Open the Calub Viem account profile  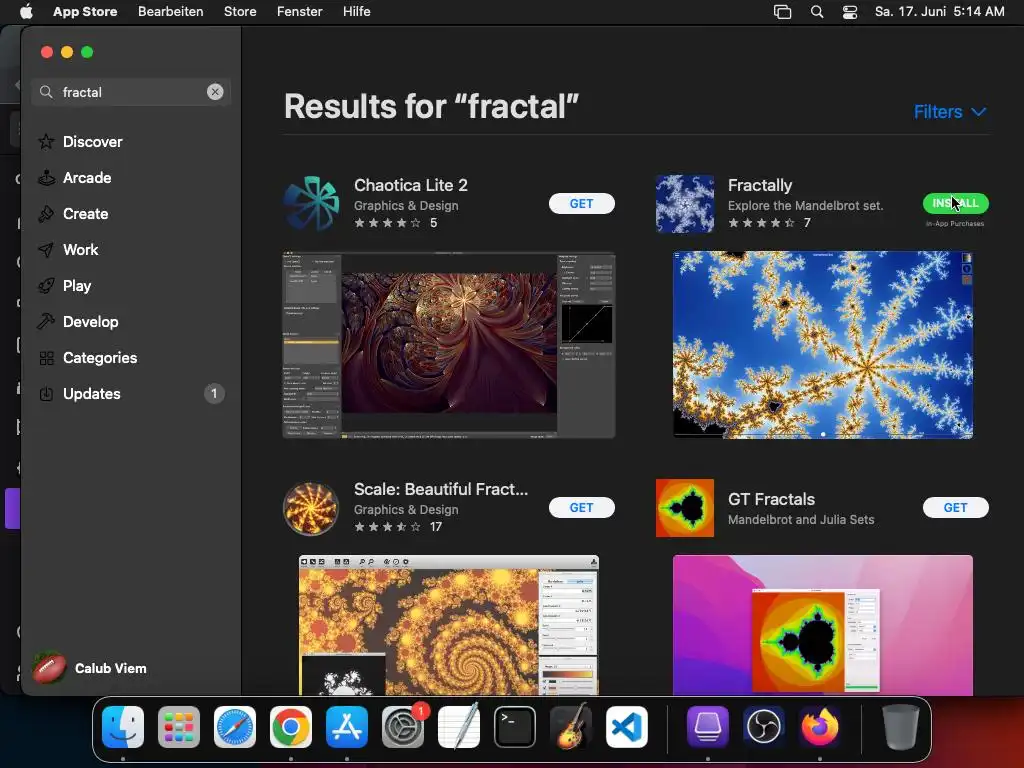coord(90,668)
